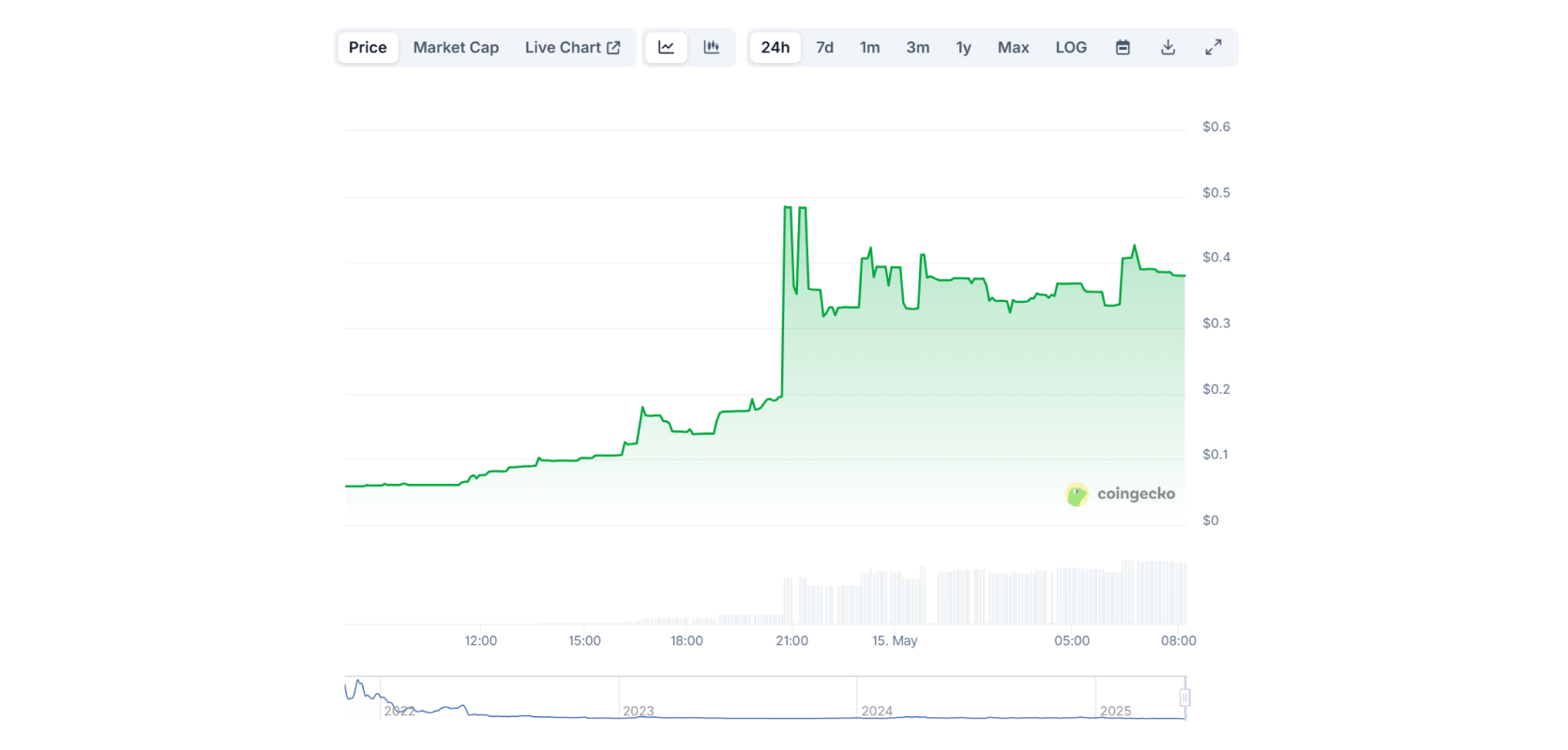
Task: Click the 18:00 time axis label
Action: (x=686, y=640)
